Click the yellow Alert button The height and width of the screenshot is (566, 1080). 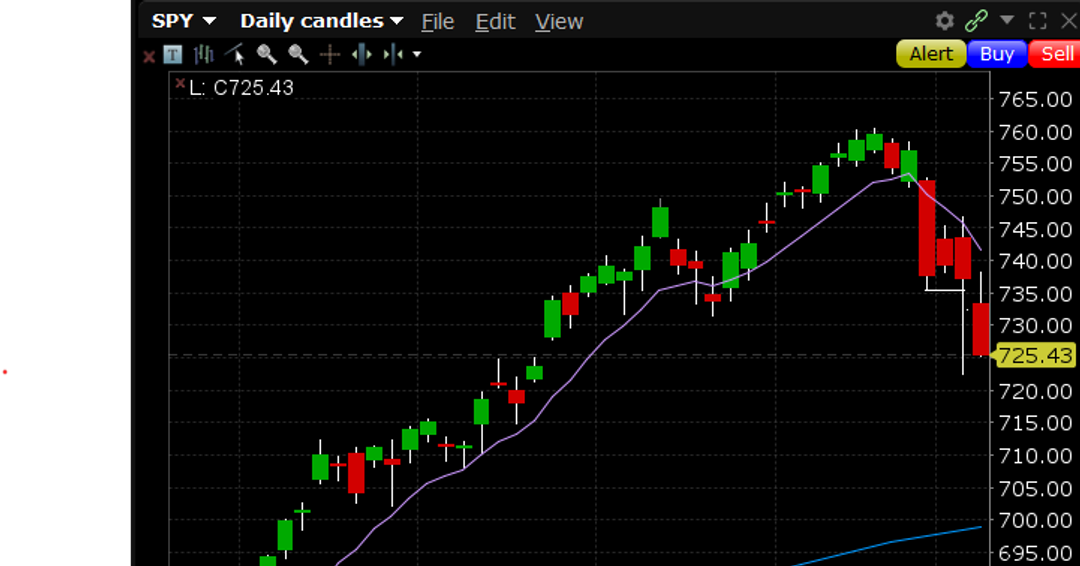point(931,54)
